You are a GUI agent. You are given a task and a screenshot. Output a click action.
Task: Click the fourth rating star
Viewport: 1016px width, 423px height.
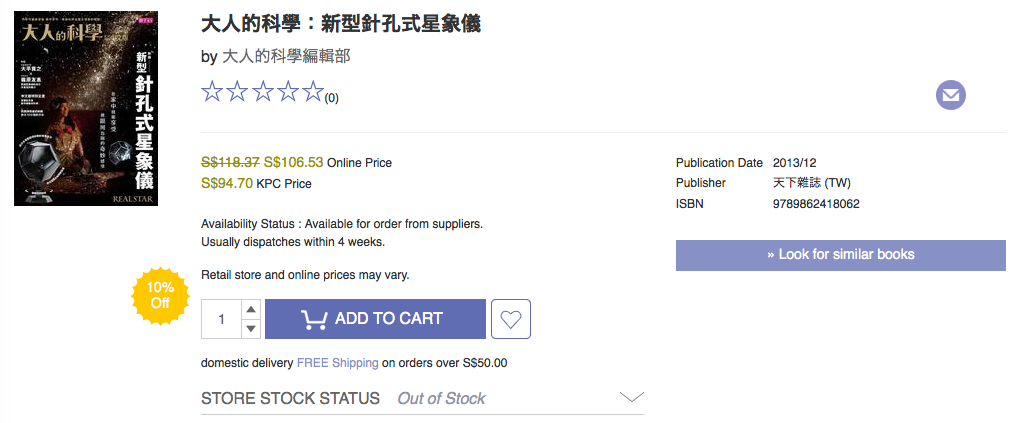(x=288, y=93)
